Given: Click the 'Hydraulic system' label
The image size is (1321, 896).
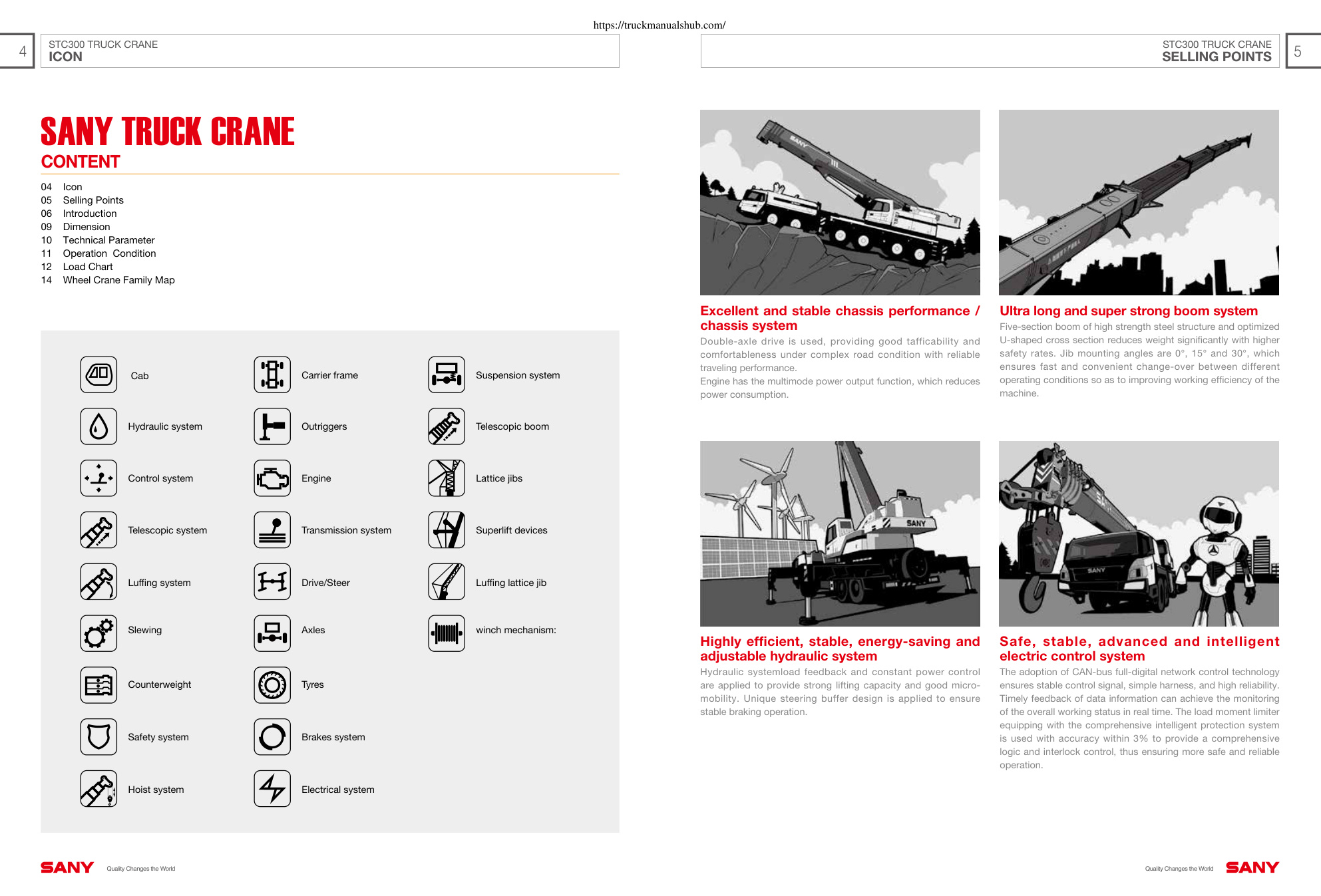Looking at the screenshot, I should [x=165, y=426].
